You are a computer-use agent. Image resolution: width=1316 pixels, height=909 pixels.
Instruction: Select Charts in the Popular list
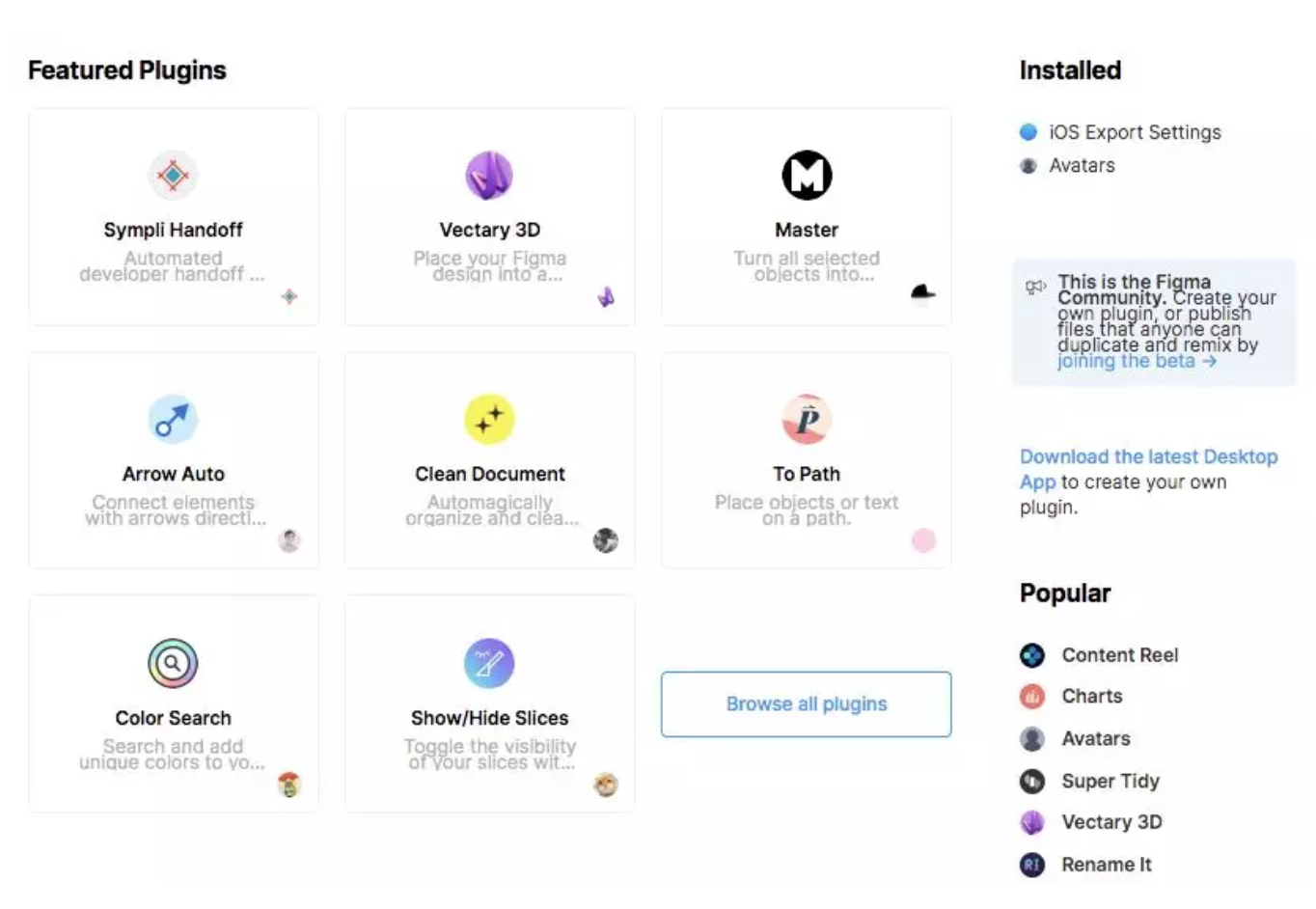1091,697
